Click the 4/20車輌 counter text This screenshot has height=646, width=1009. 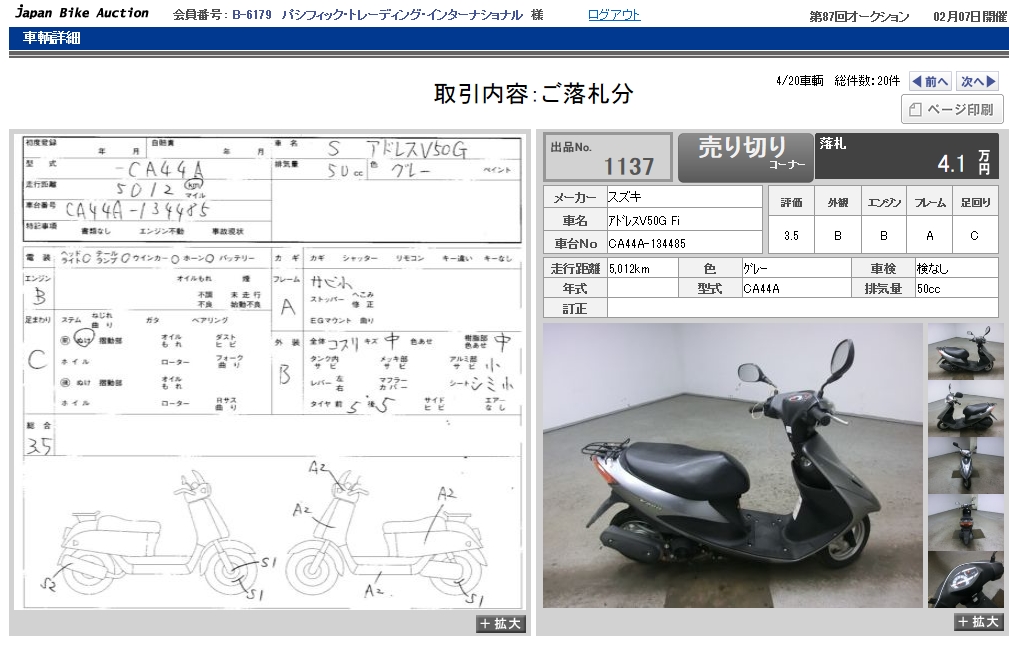[799, 80]
